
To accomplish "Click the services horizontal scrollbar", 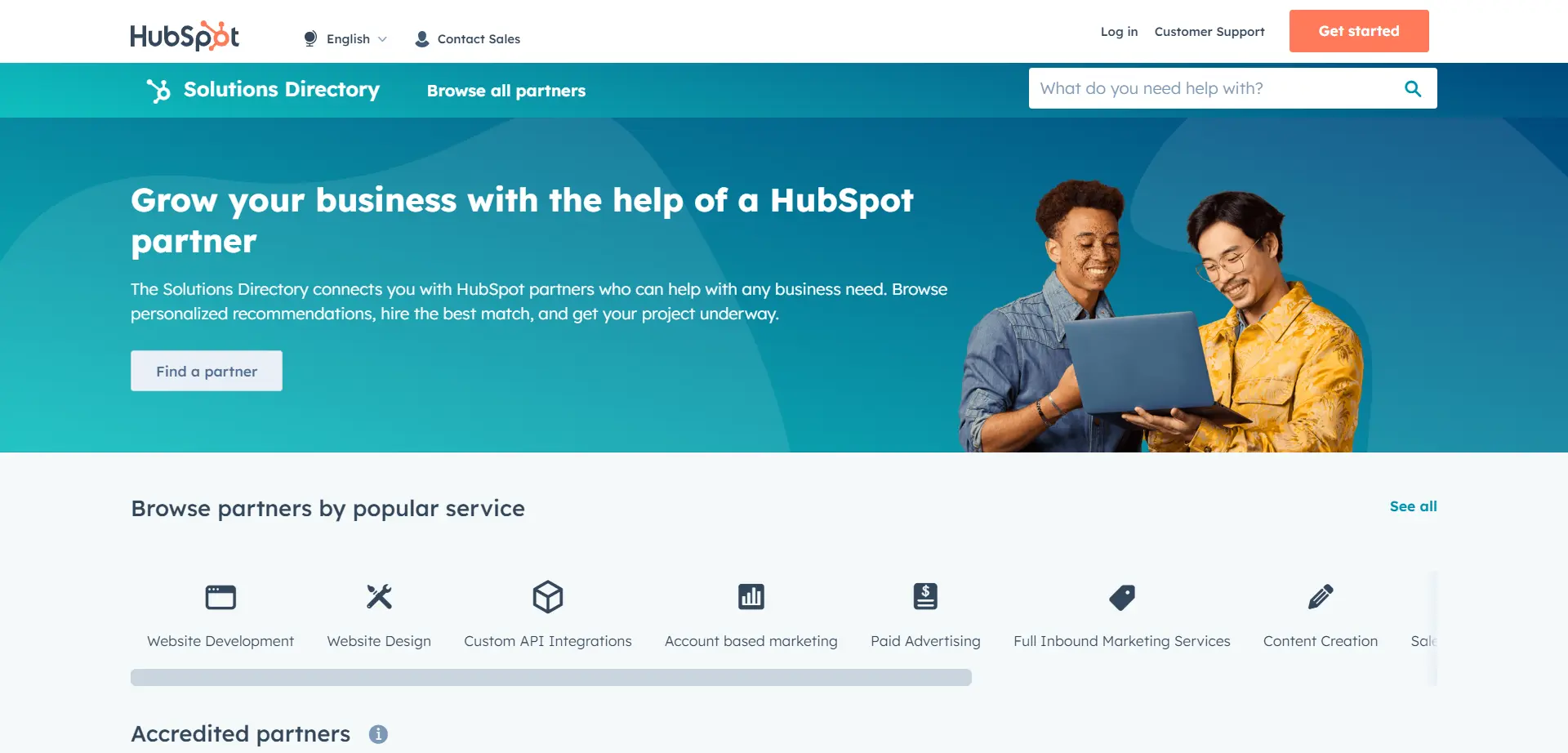I will 551,677.
